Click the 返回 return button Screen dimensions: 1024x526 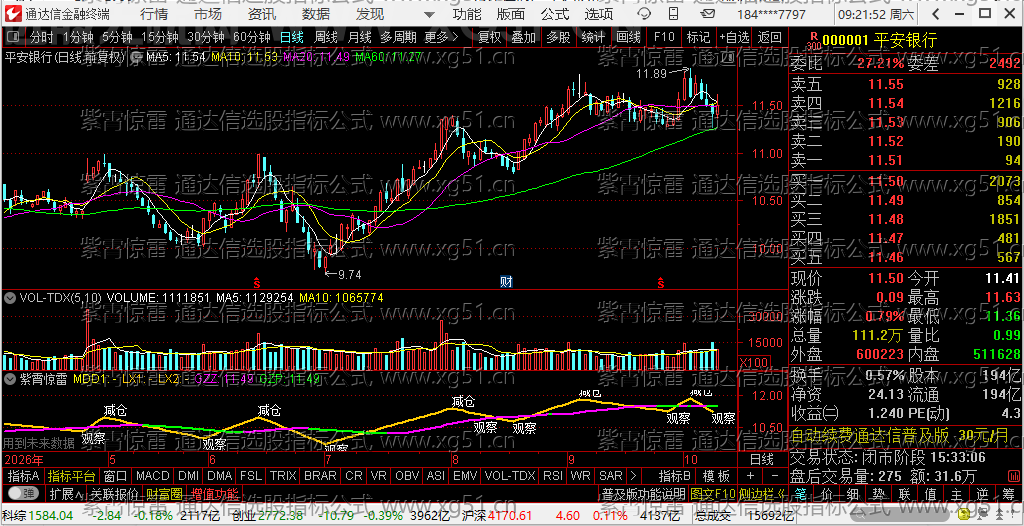(x=770, y=37)
